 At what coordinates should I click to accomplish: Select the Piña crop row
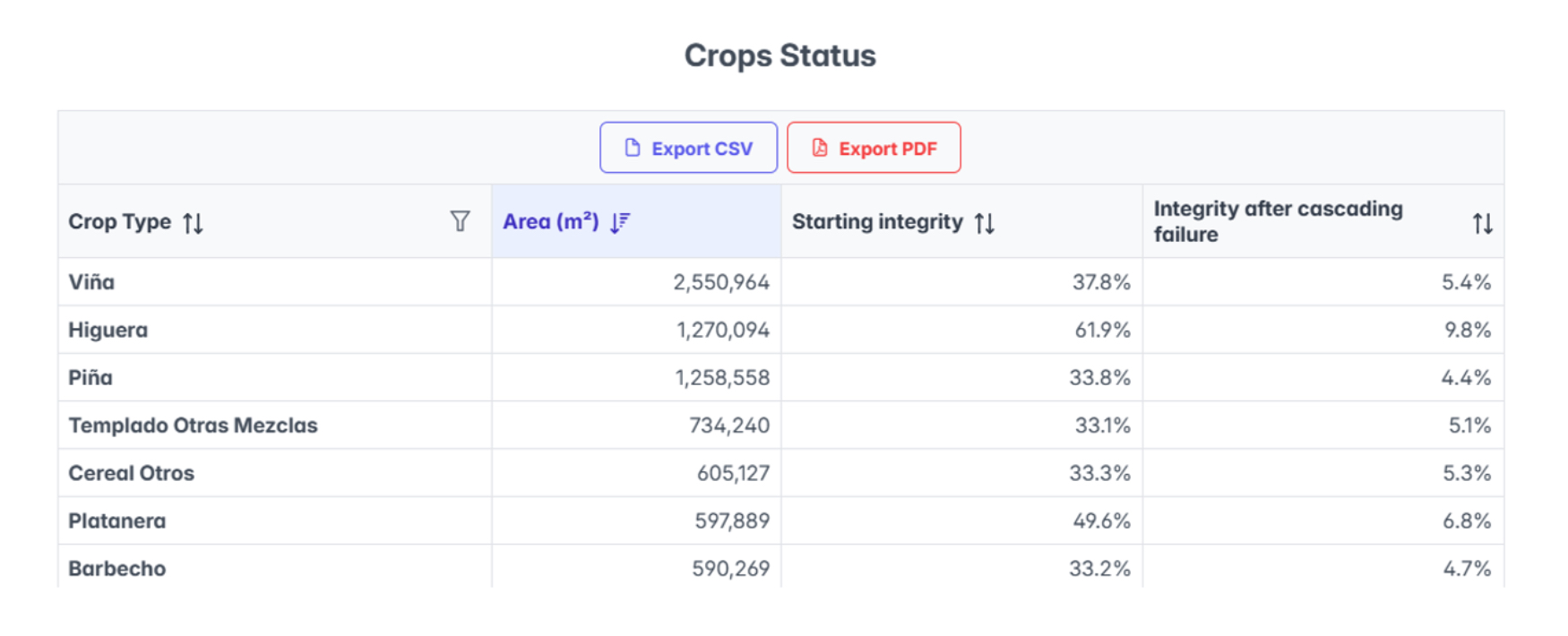click(90, 378)
